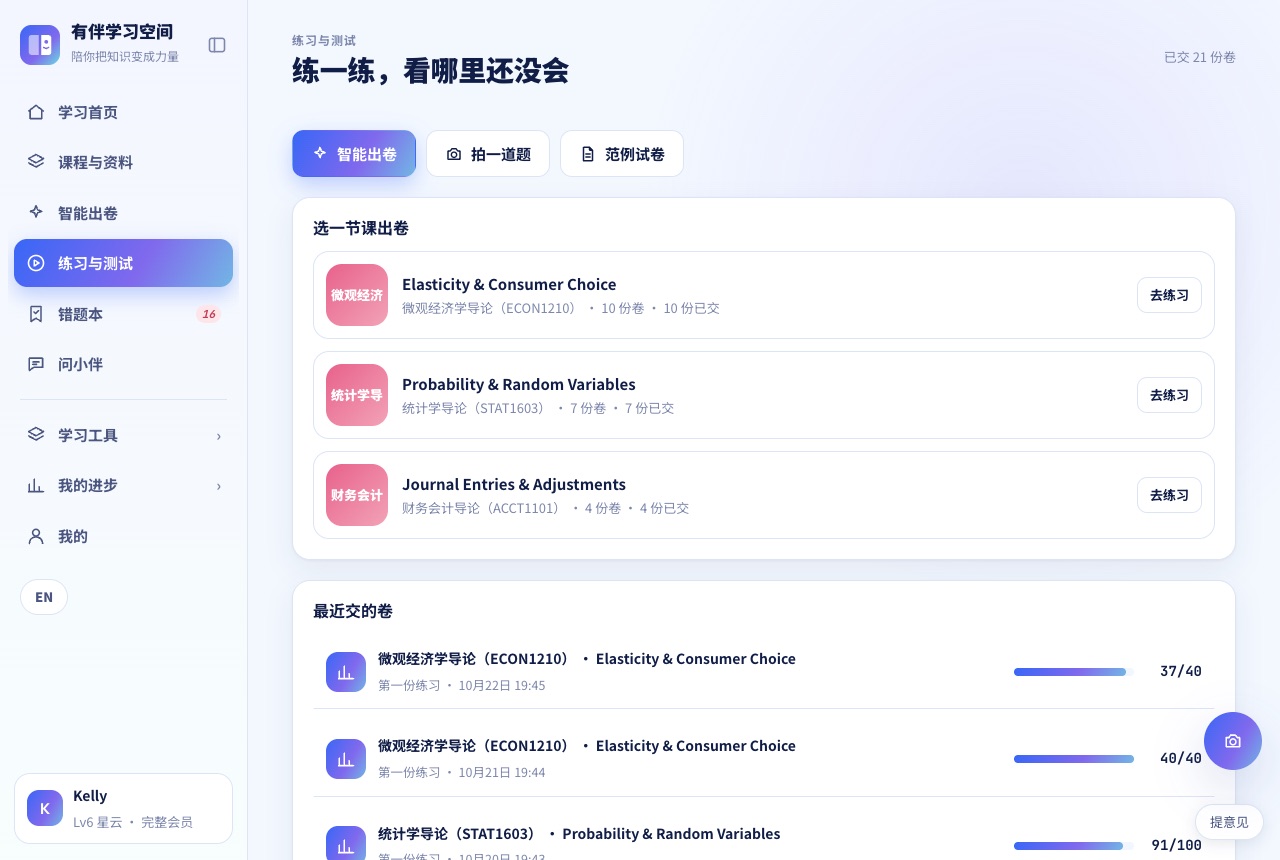The width and height of the screenshot is (1280, 860).
Task: Switch language with the EN button
Action: click(44, 597)
